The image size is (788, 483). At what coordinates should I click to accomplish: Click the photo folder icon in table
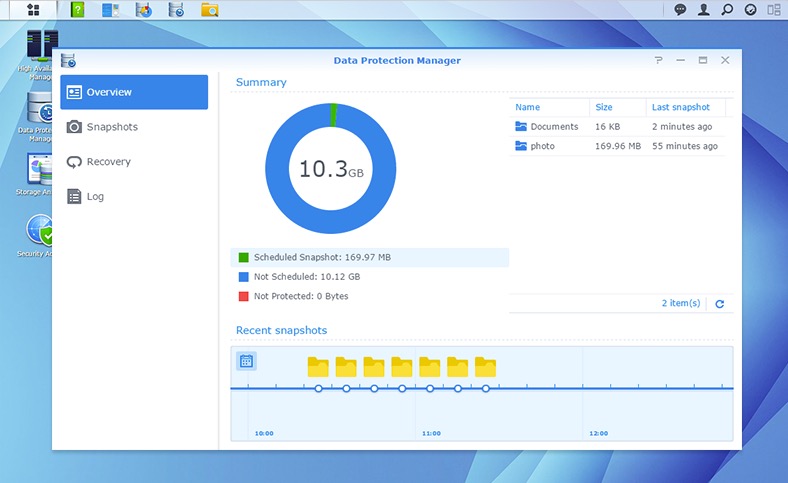point(521,146)
